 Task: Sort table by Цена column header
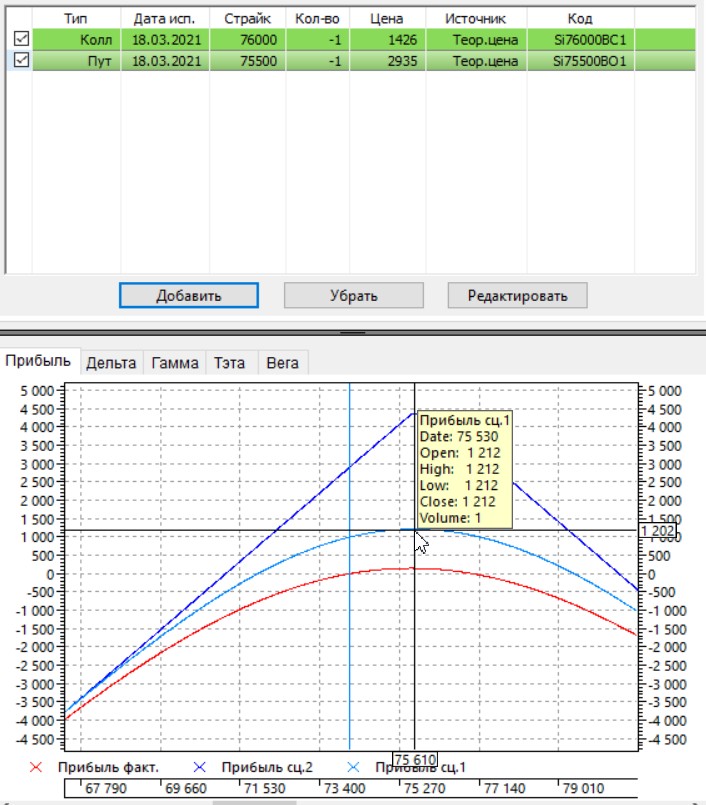click(x=385, y=18)
